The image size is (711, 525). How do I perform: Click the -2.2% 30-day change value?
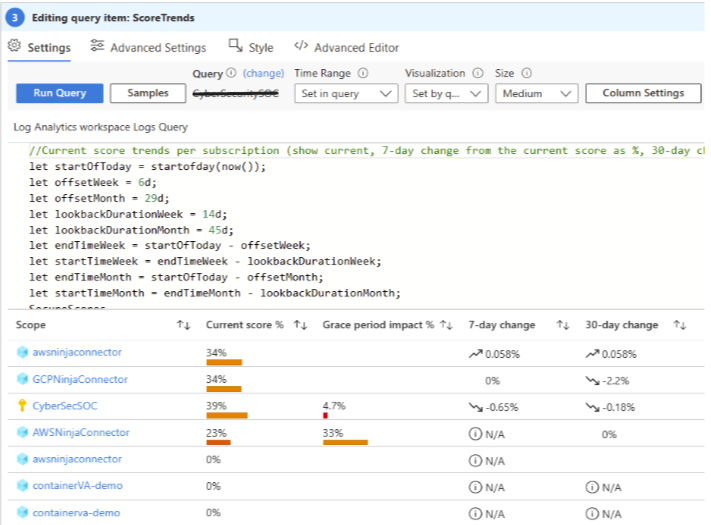[x=615, y=381]
